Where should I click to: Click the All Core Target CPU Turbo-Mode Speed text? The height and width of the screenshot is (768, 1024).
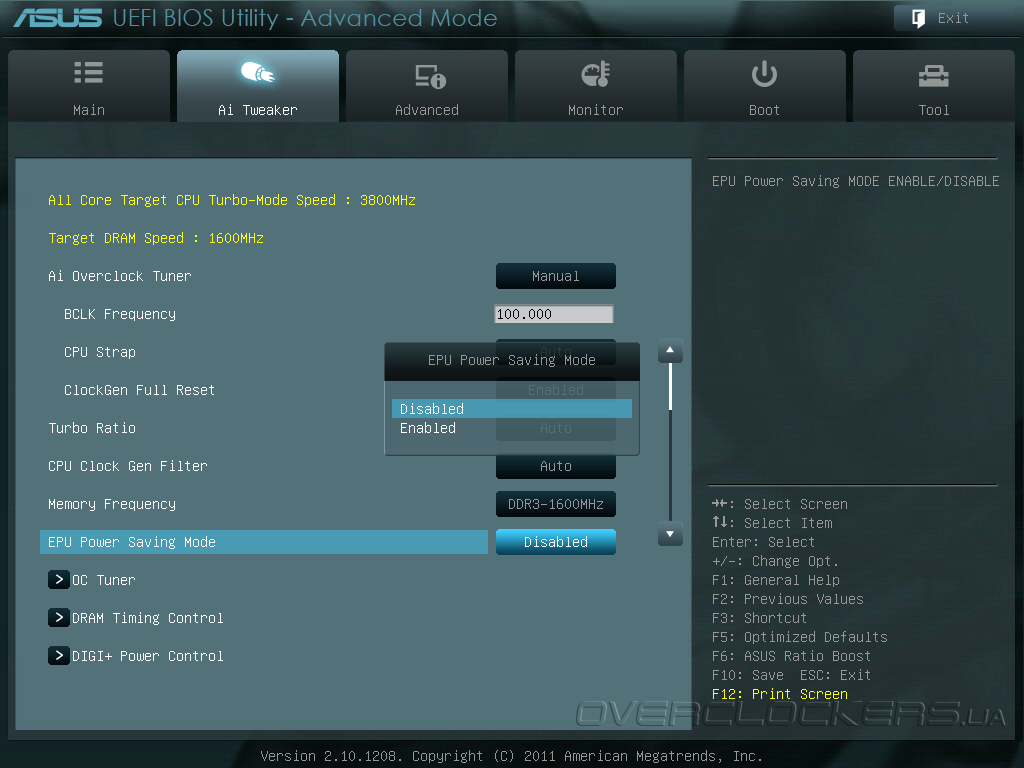pos(232,200)
